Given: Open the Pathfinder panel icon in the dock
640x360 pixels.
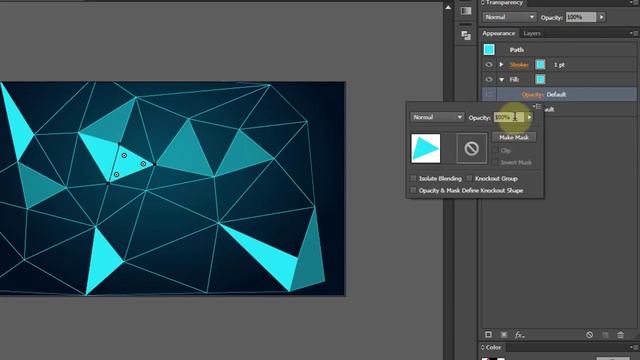Looking at the screenshot, I should [x=466, y=36].
